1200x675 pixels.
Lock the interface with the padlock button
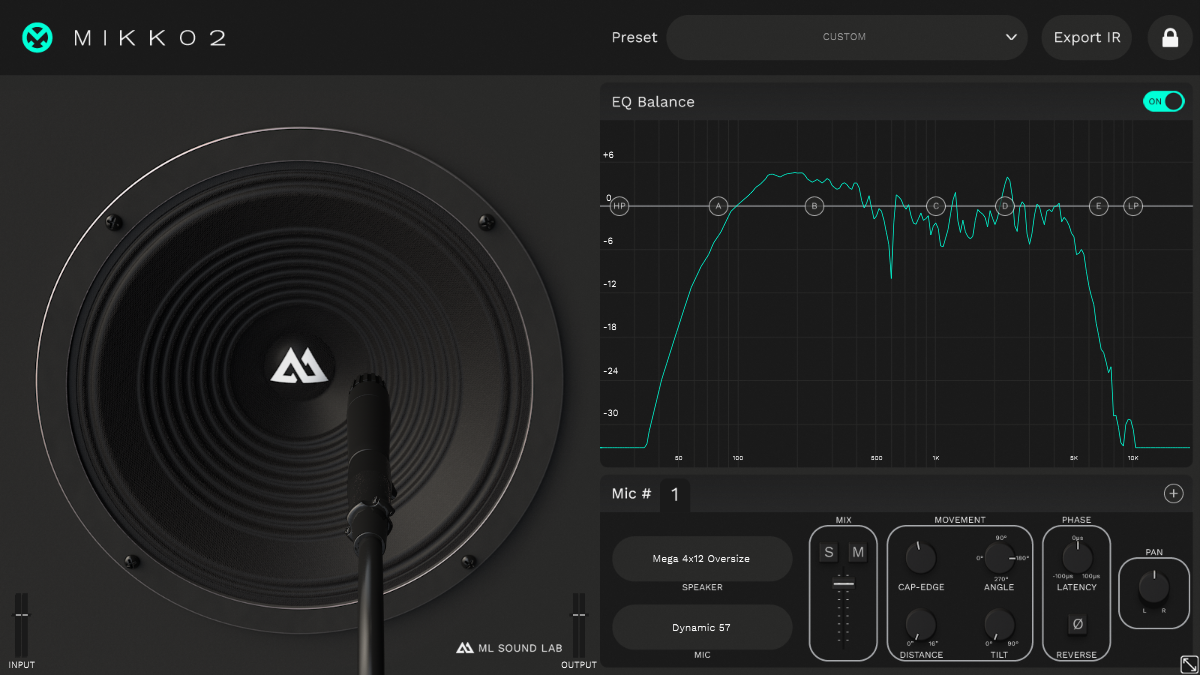pos(1168,37)
